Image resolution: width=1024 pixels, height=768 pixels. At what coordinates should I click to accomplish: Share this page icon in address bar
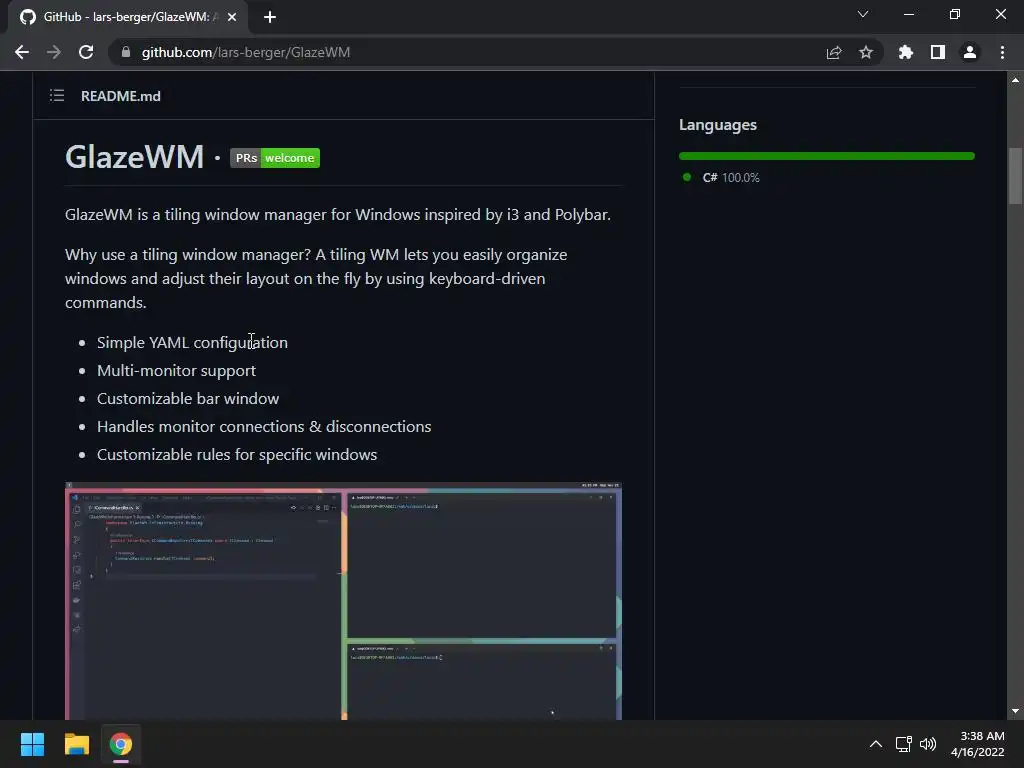point(833,52)
